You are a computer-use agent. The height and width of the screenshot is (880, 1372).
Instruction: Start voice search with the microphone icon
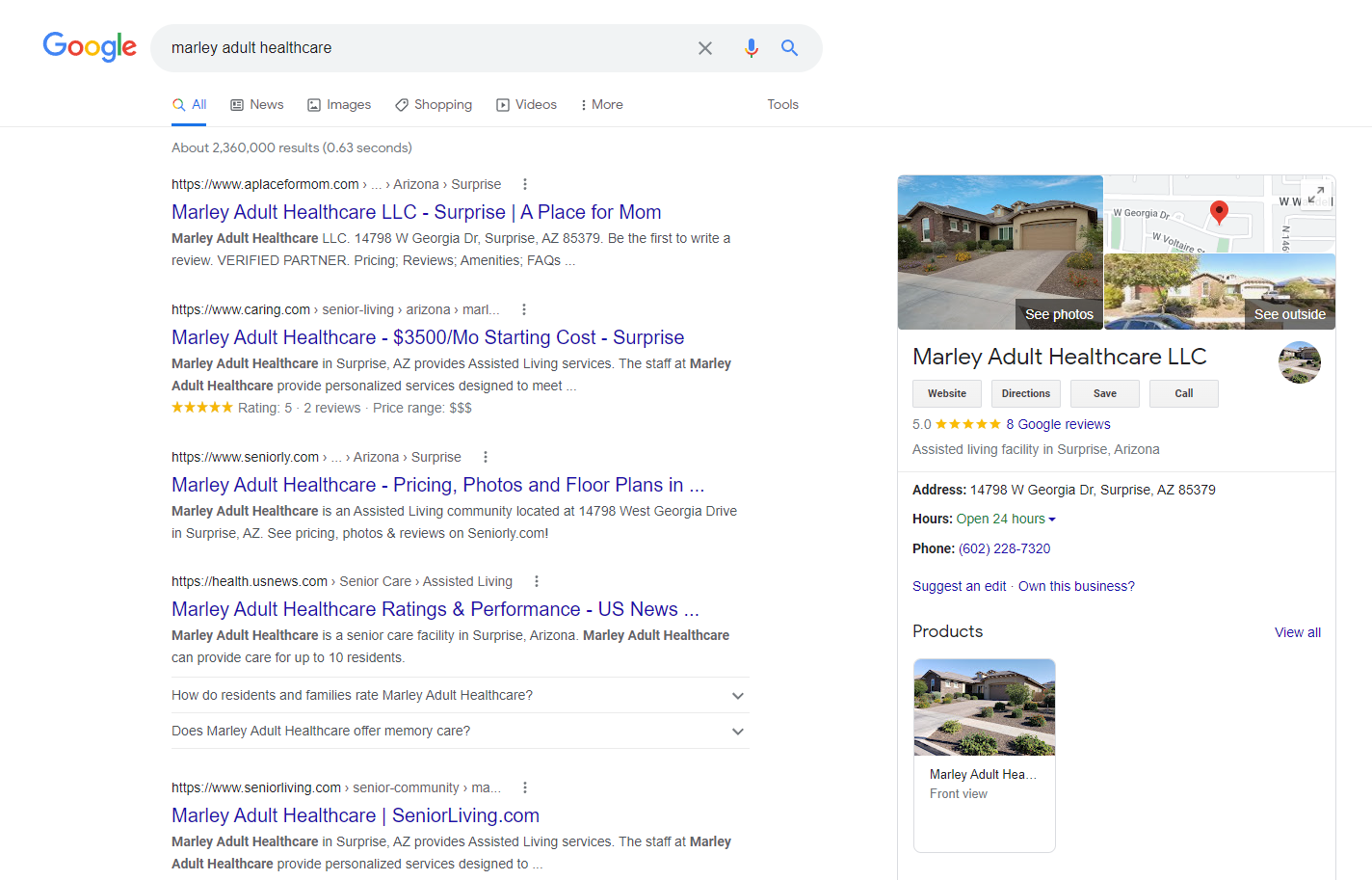[x=752, y=48]
